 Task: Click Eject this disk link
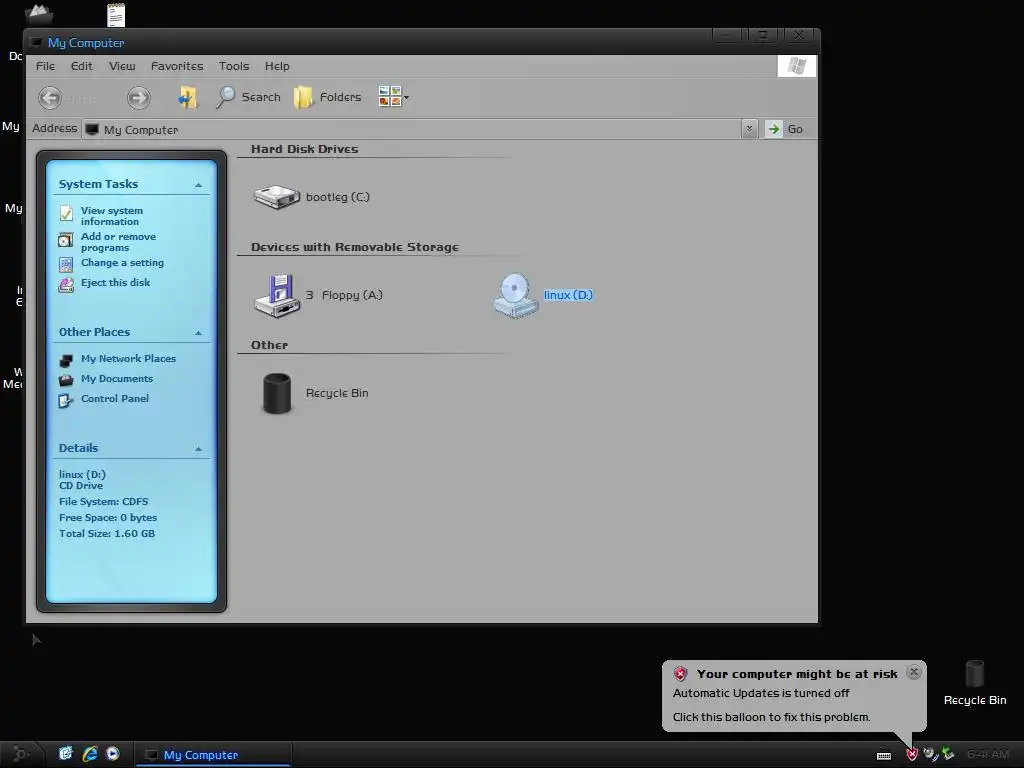[116, 282]
